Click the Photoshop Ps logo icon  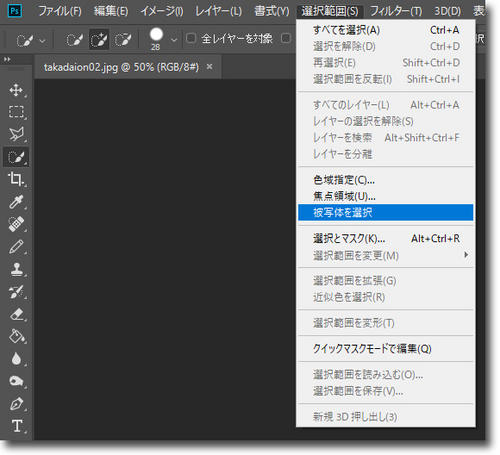[x=15, y=11]
